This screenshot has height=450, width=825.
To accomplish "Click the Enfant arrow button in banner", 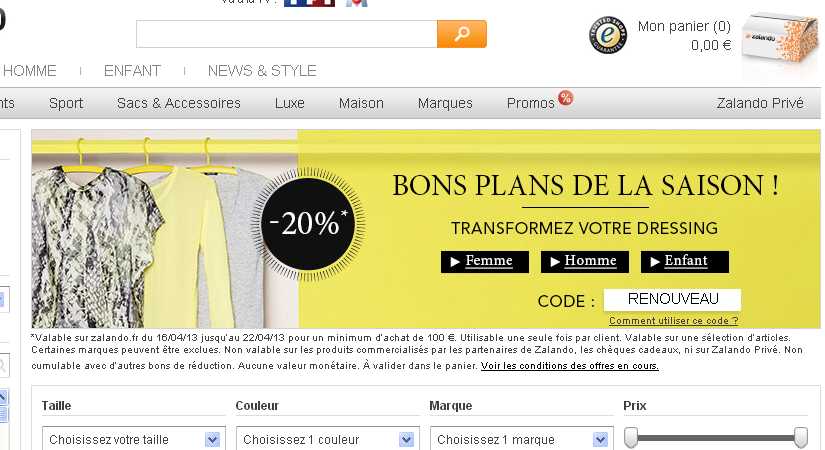I will click(685, 262).
